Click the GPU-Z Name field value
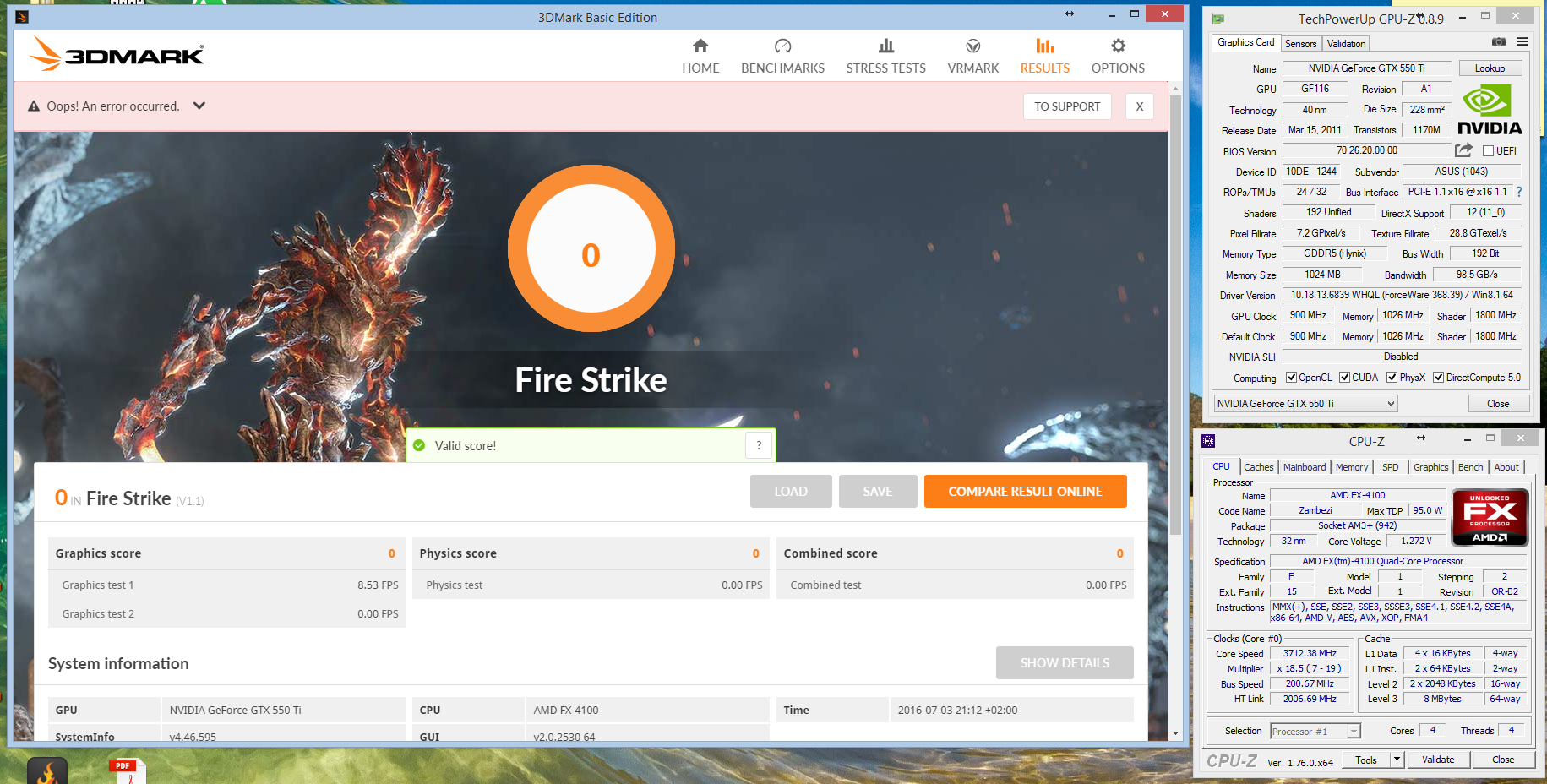 point(1366,68)
